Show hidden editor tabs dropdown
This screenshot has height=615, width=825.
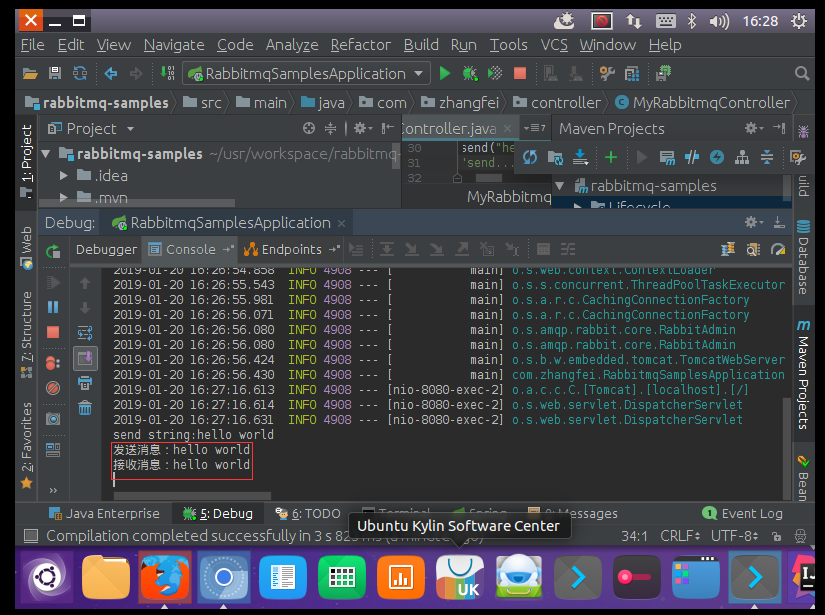click(x=535, y=128)
